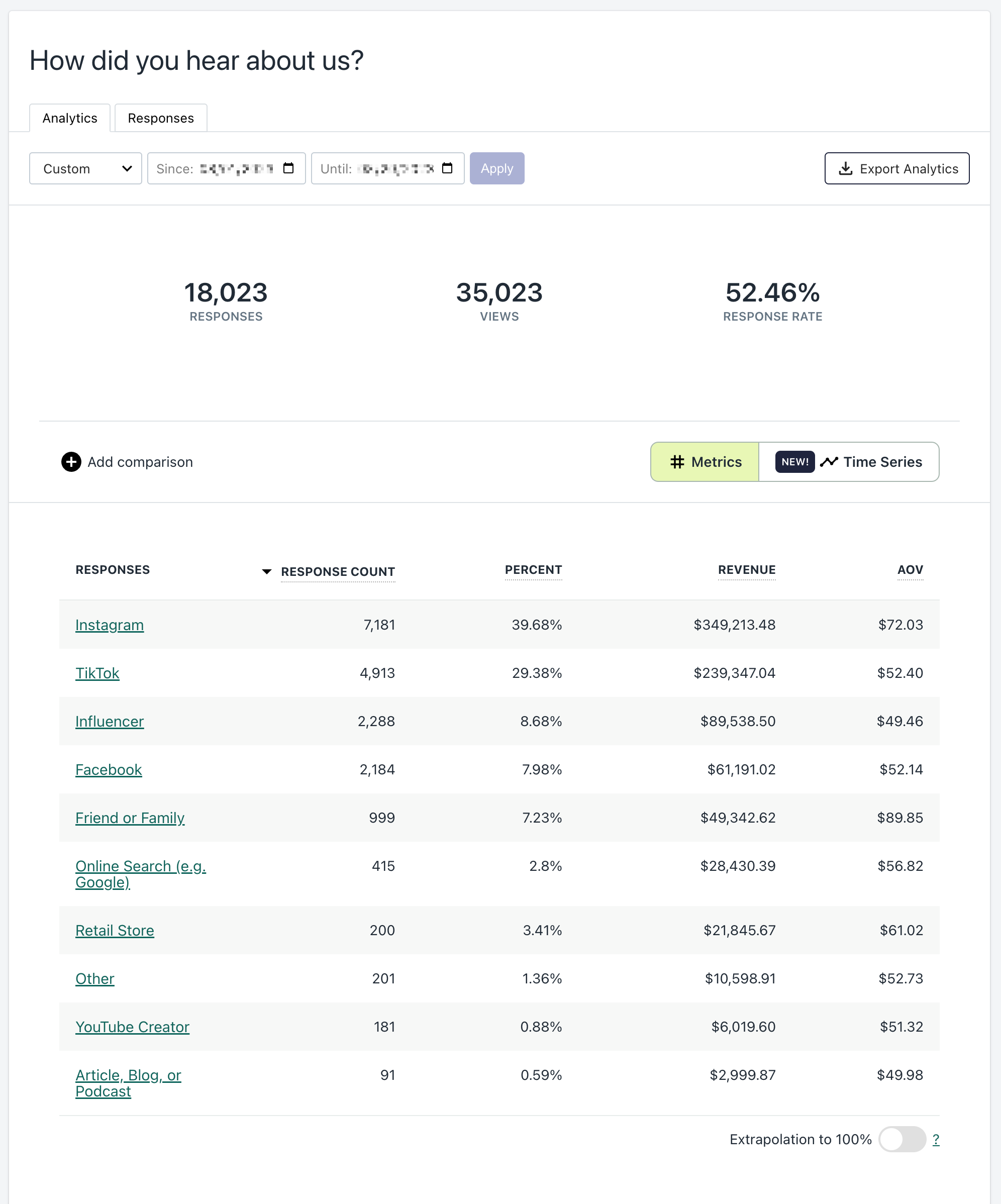
Task: Click the NEW! badge
Action: tap(794, 461)
